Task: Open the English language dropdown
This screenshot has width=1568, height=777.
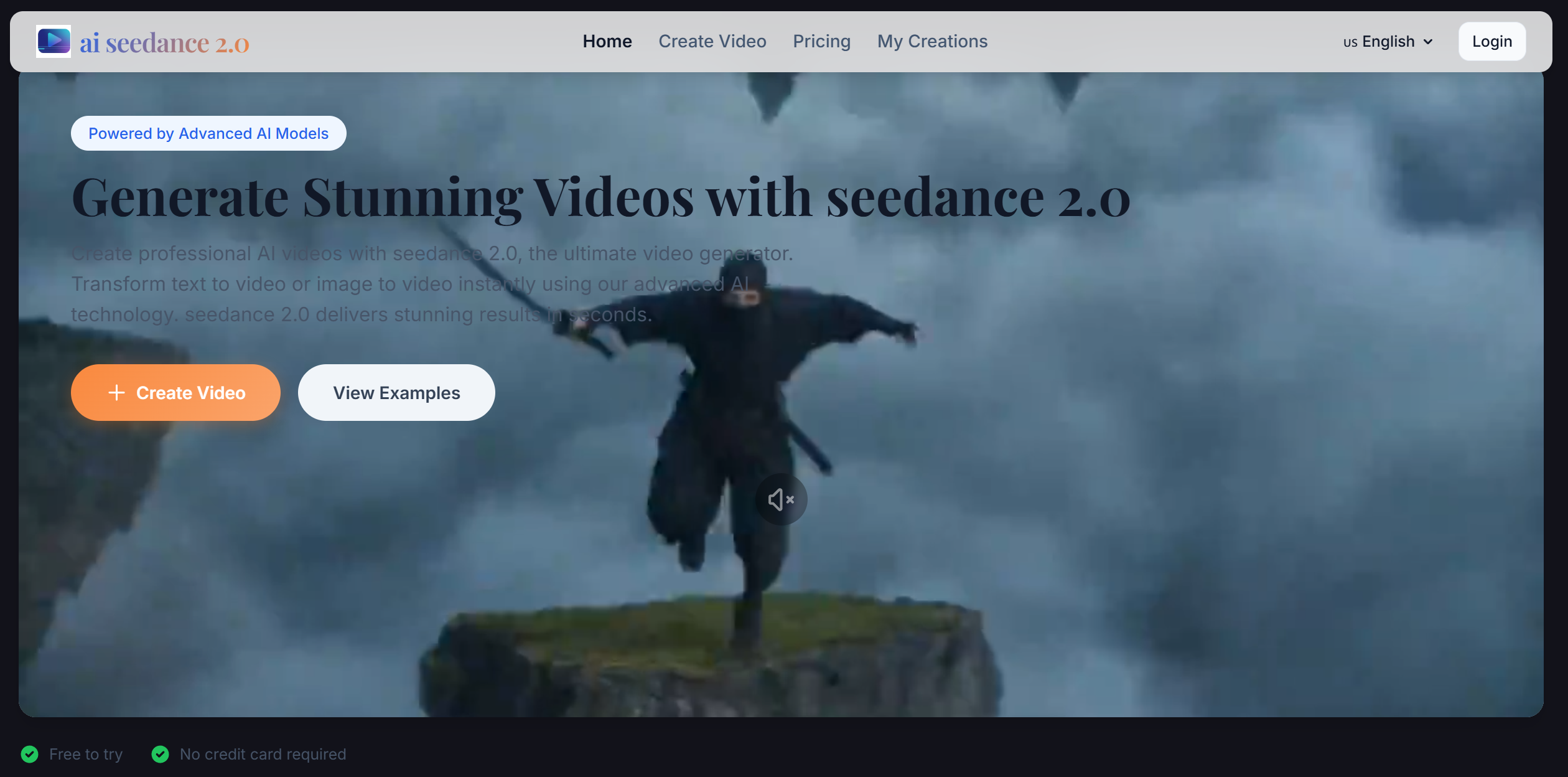Action: 1389,41
